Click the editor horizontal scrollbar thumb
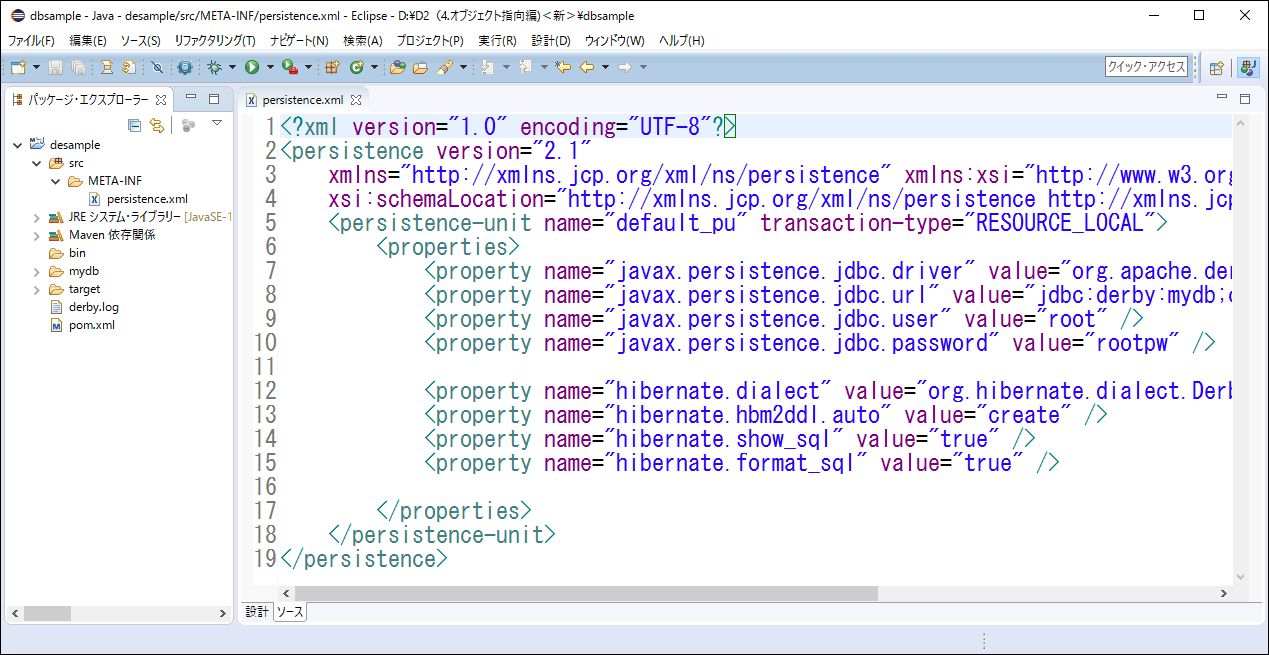 pyautogui.click(x=565, y=594)
